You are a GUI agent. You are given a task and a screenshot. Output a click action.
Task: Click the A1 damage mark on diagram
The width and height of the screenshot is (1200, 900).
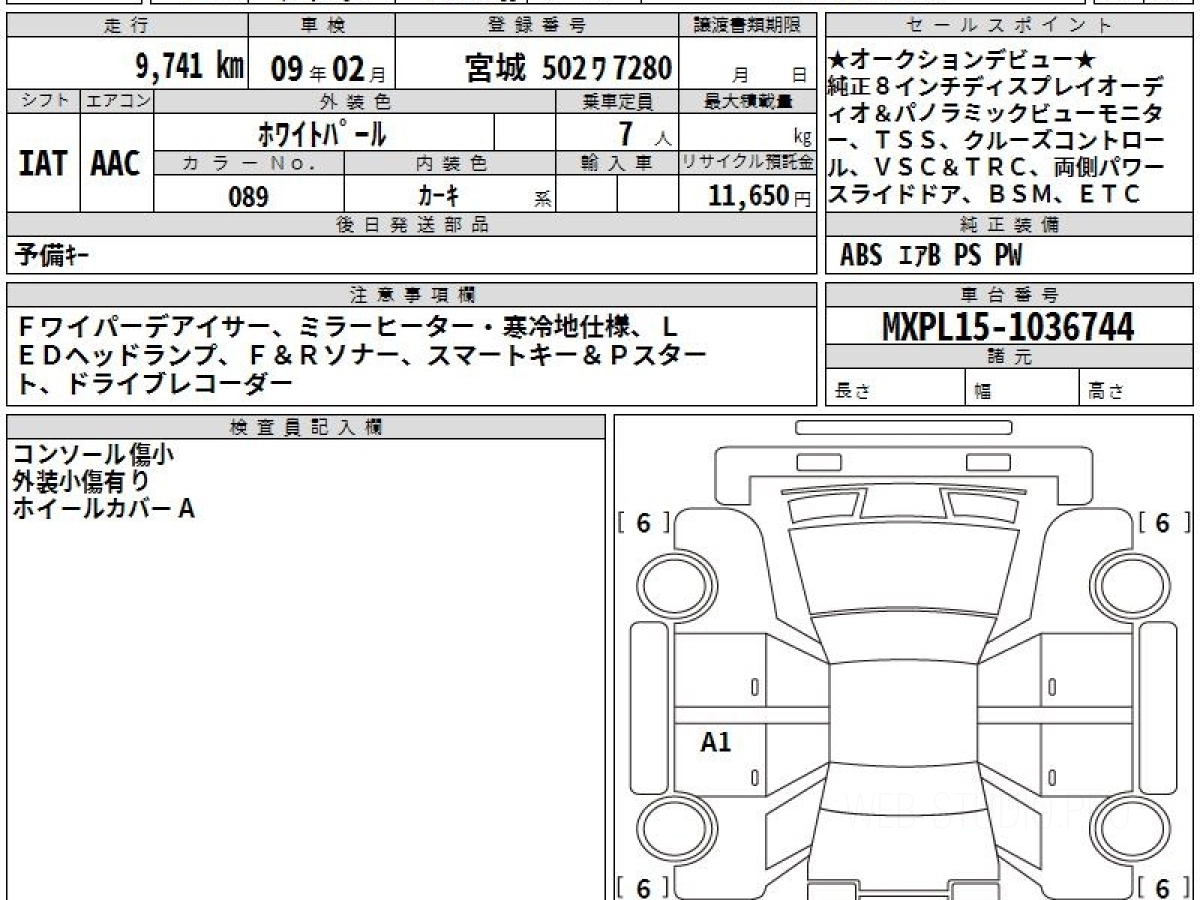click(x=716, y=742)
